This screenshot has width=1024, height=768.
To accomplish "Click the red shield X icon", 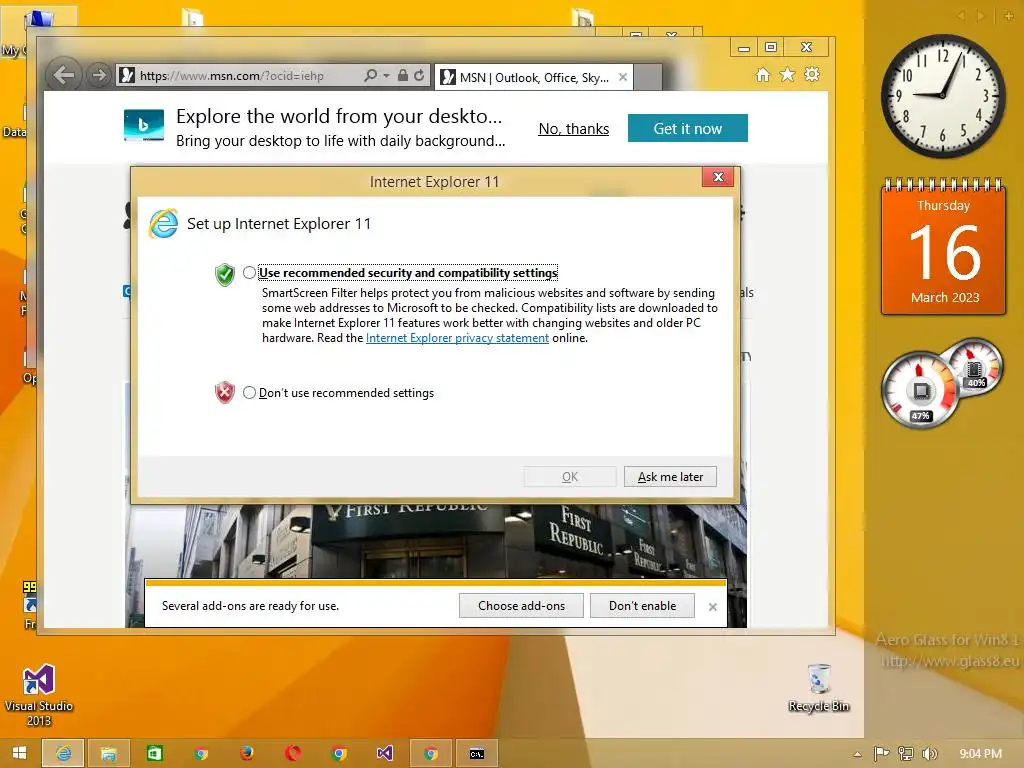I will click(x=225, y=392).
